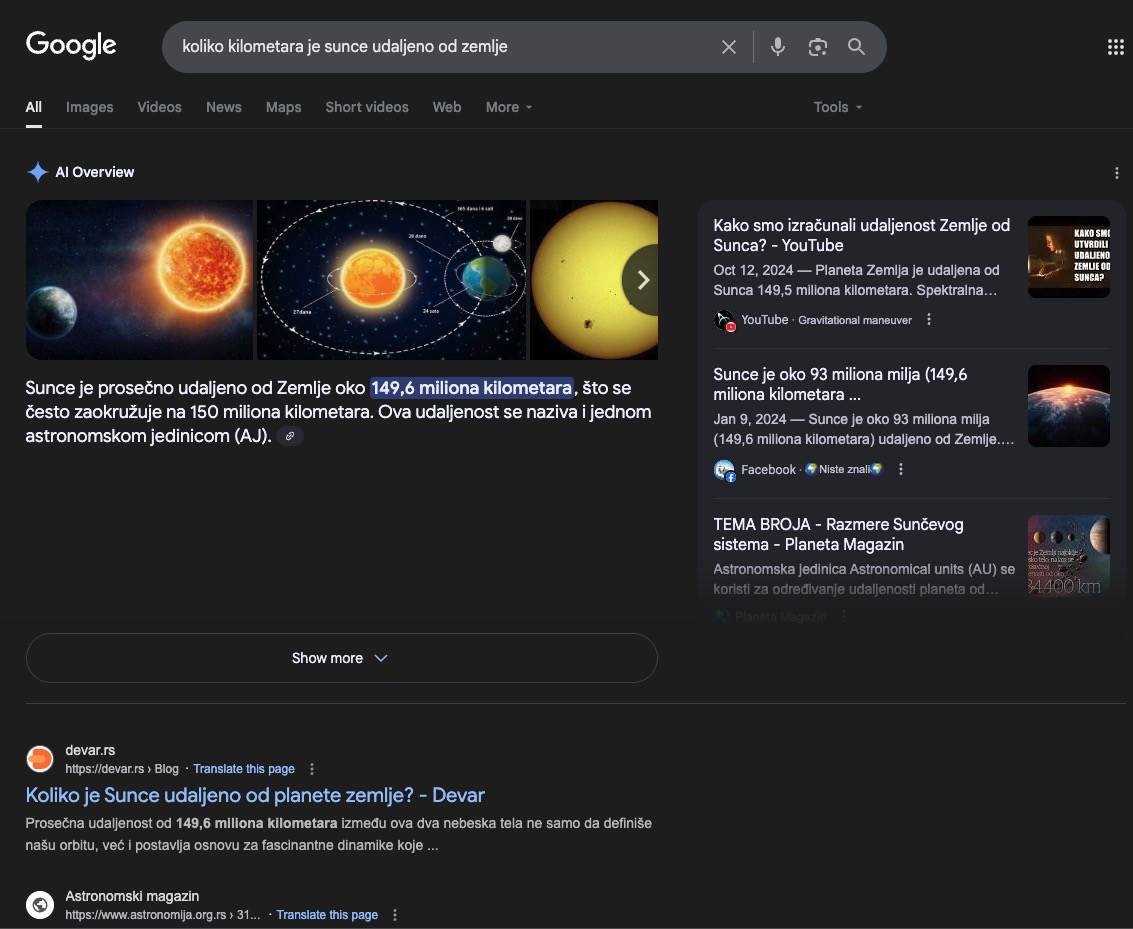Start voice search with microphone icon

pos(777,47)
